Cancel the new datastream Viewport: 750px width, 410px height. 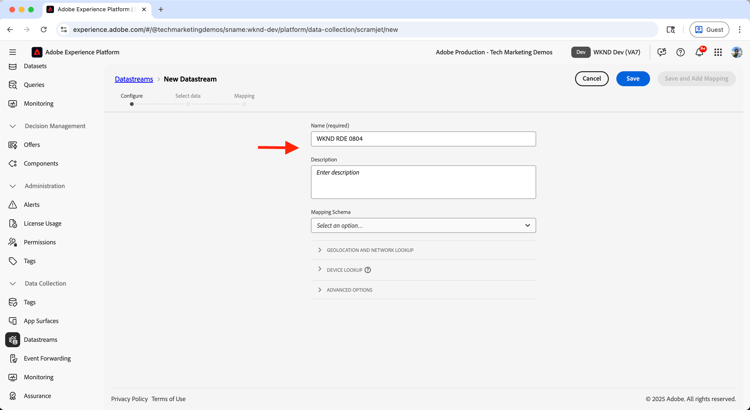point(592,78)
